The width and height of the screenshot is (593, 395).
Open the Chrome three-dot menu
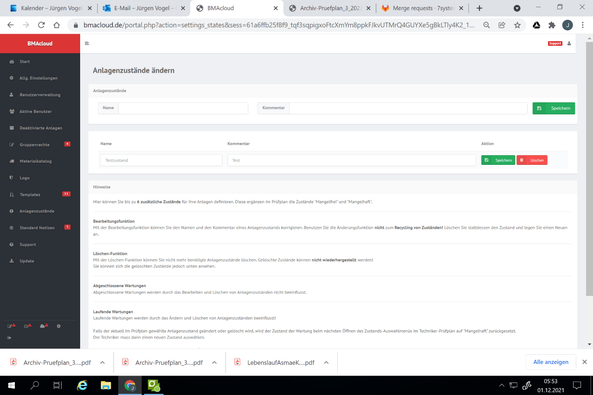click(x=582, y=25)
